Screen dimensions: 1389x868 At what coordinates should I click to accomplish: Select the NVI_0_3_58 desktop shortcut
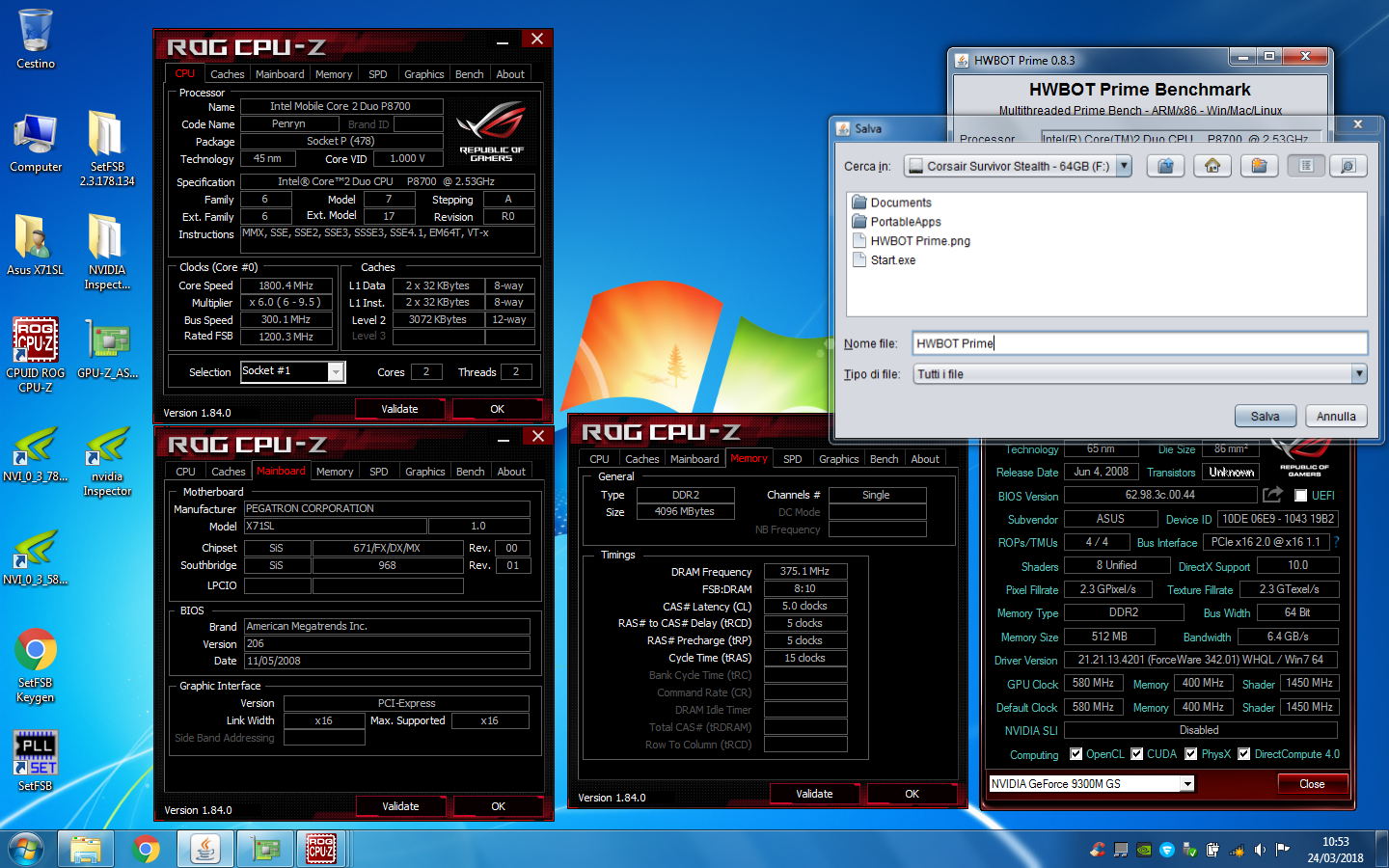click(x=36, y=556)
